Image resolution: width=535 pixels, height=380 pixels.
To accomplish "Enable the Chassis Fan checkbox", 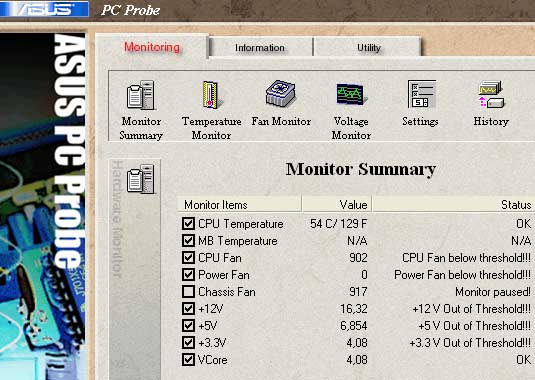I will [x=188, y=292].
